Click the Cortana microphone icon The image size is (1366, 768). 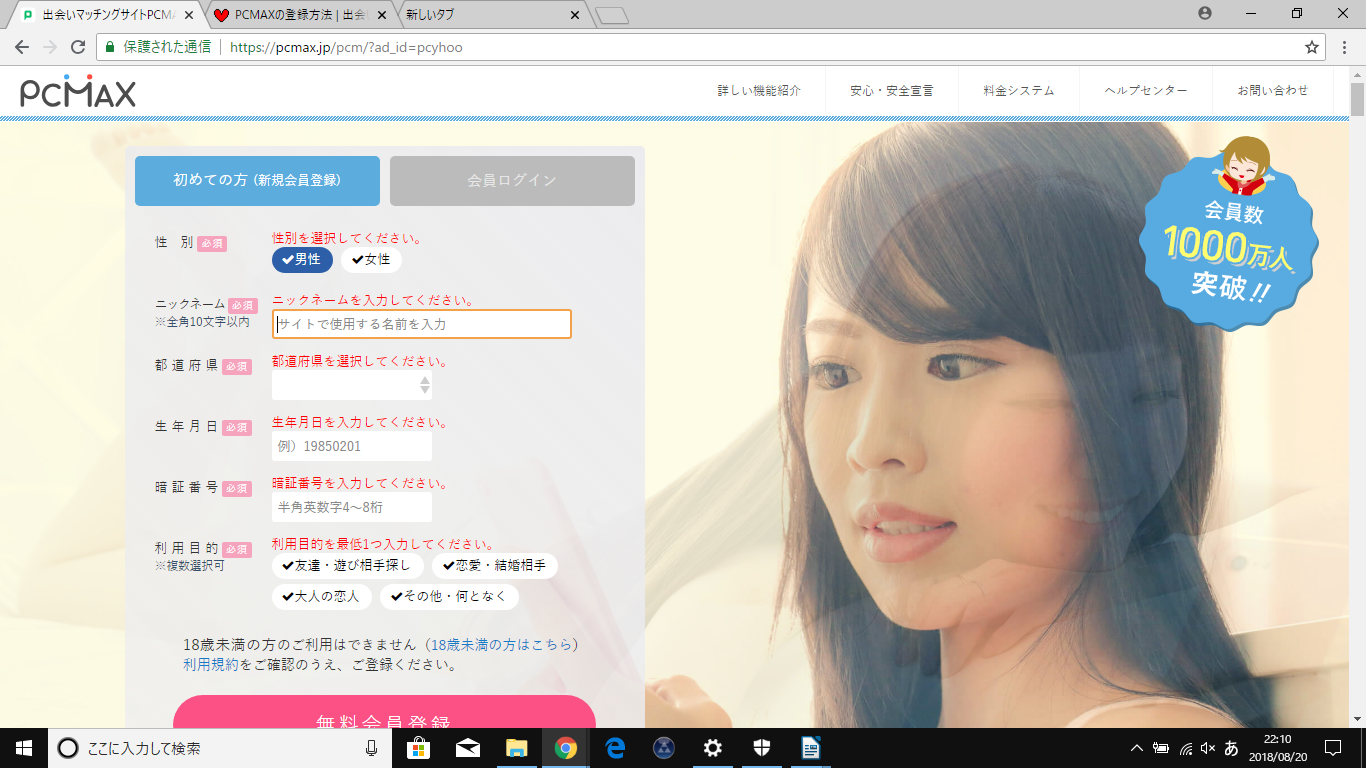(372, 748)
